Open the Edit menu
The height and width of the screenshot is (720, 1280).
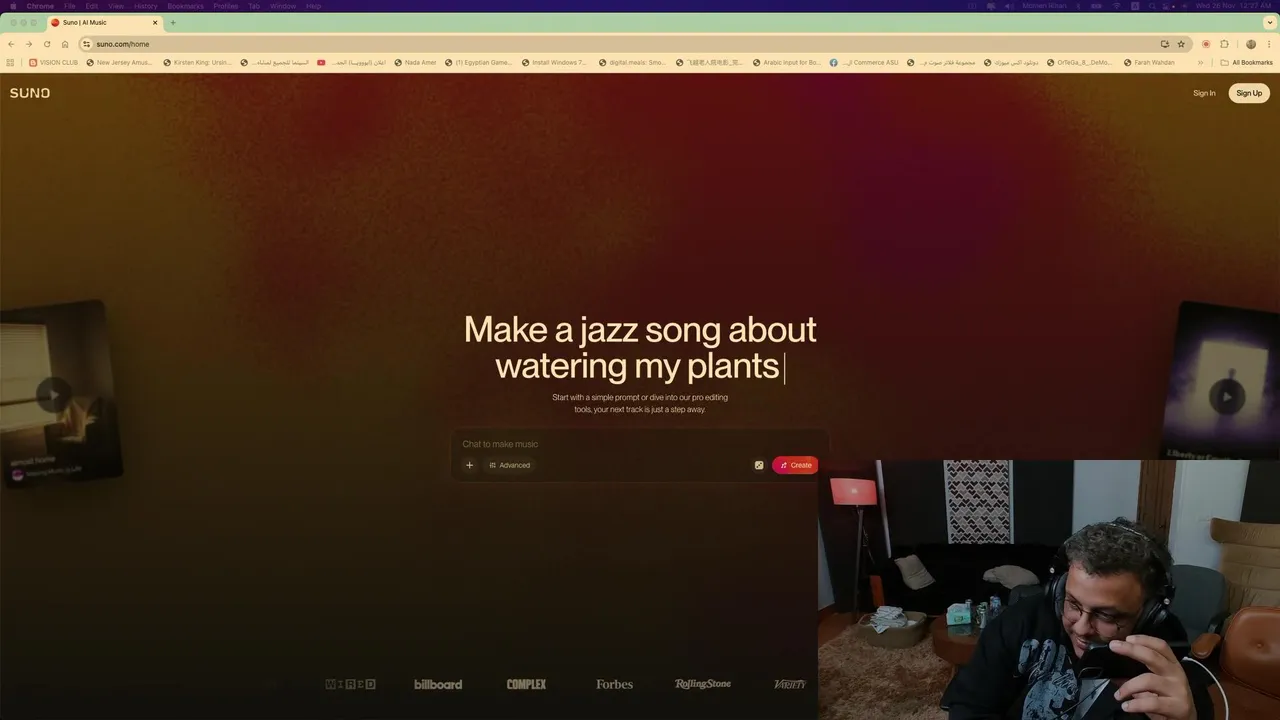click(x=92, y=6)
